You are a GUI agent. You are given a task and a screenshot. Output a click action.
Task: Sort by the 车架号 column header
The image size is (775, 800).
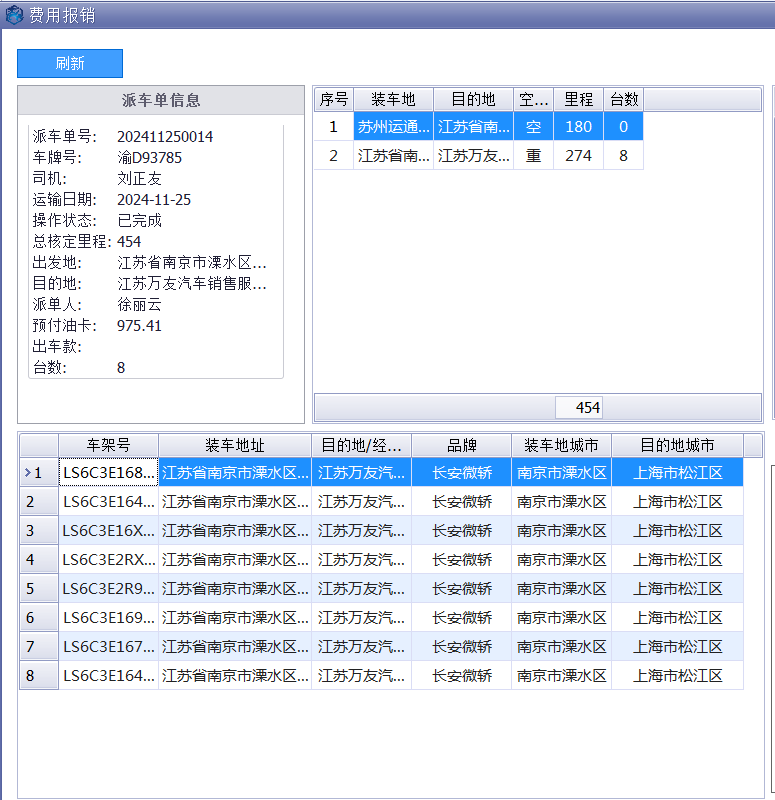pyautogui.click(x=108, y=445)
